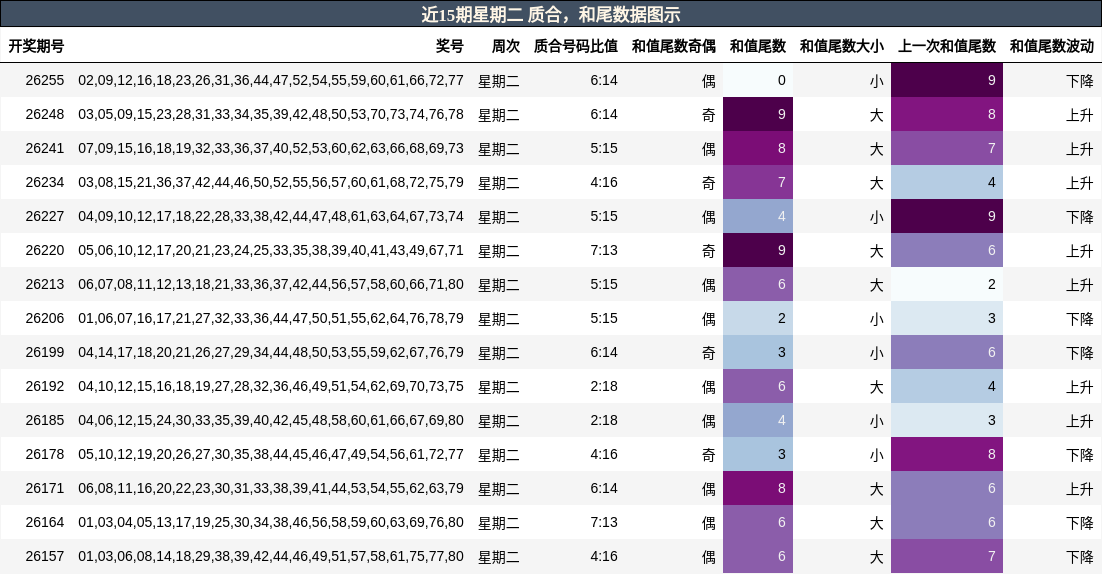Select issue number 26157
The width and height of the screenshot is (1102, 574).
pos(45,556)
